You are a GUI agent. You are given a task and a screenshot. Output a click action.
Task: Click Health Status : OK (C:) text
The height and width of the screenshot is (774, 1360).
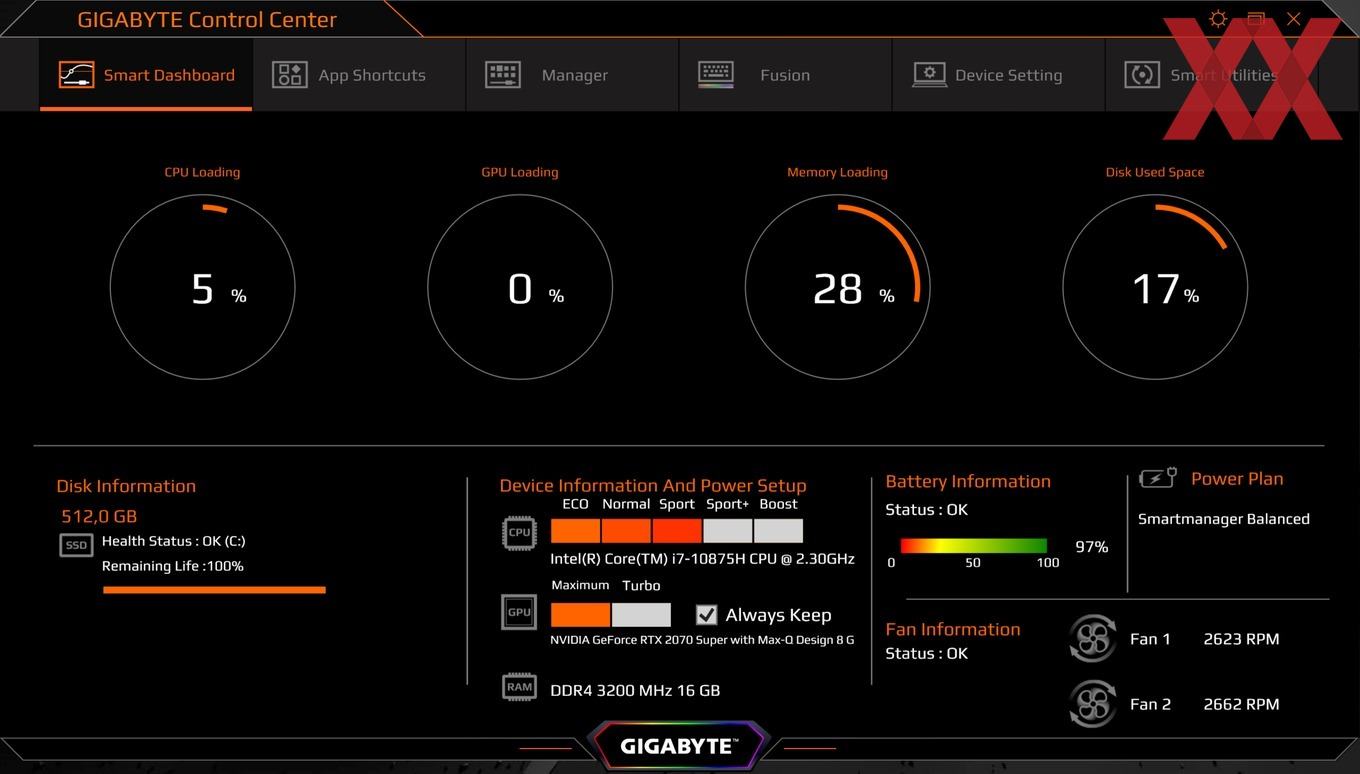tap(173, 541)
